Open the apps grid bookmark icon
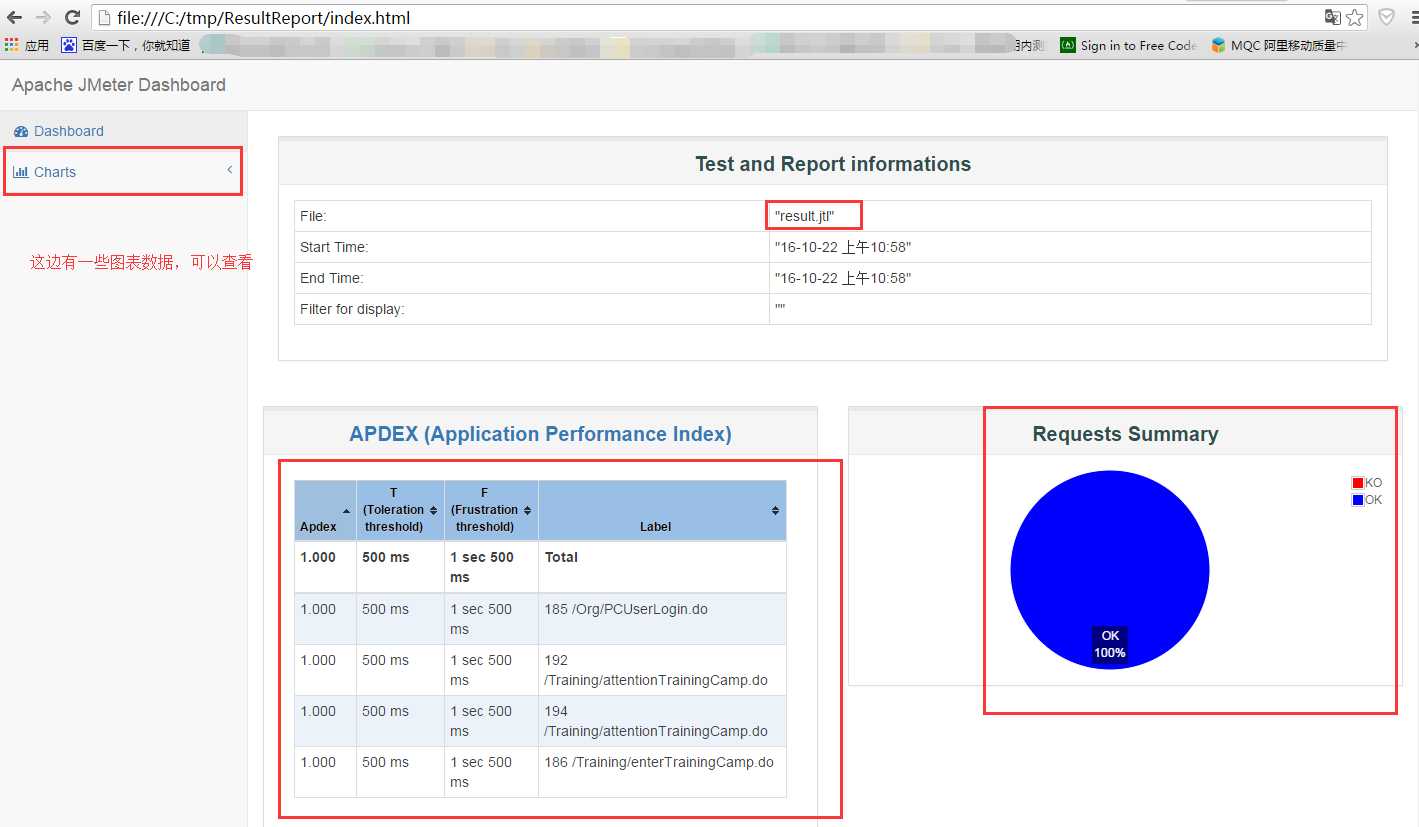Viewport: 1419px width, 827px height. (12, 45)
